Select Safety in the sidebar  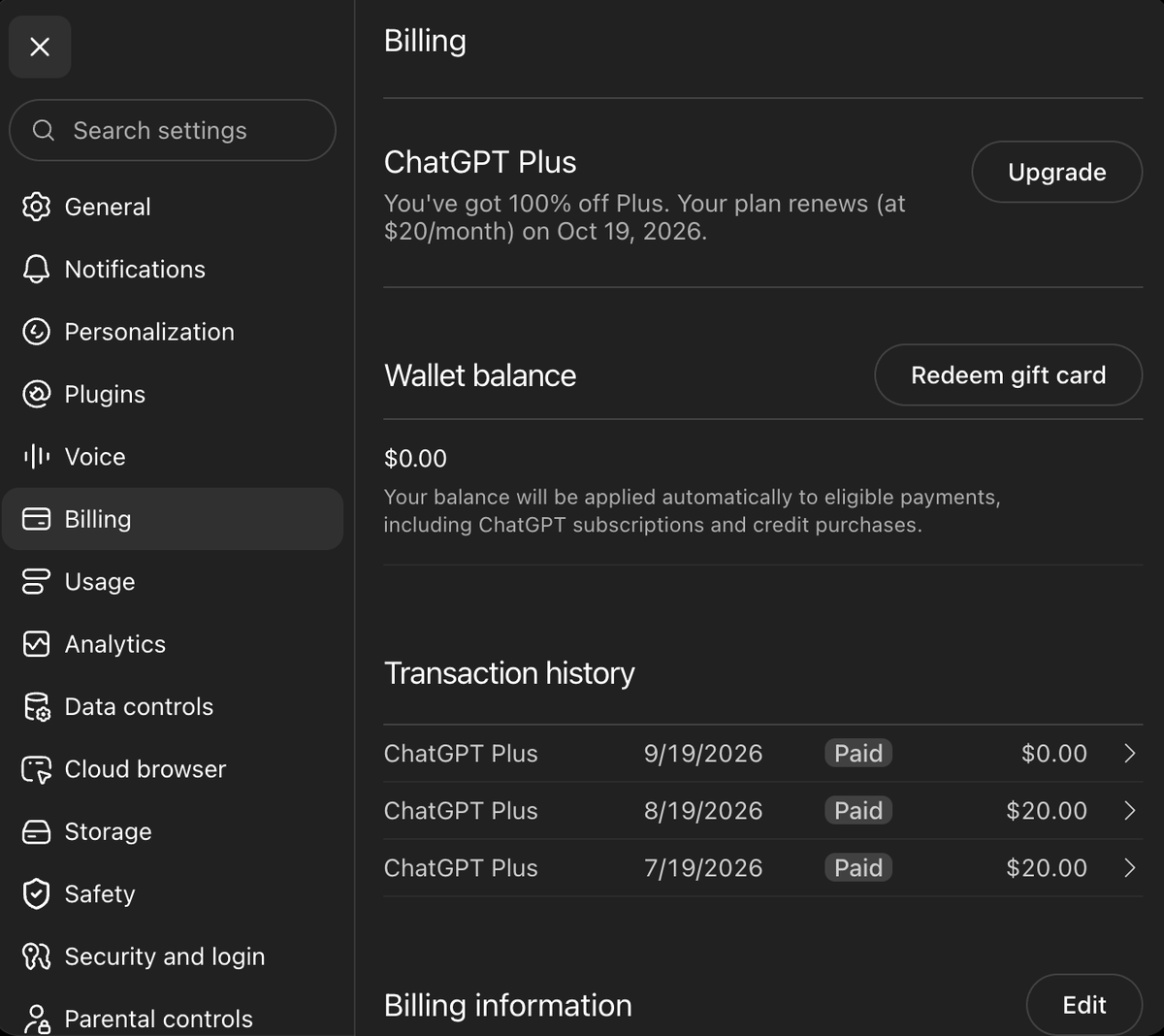(173, 893)
